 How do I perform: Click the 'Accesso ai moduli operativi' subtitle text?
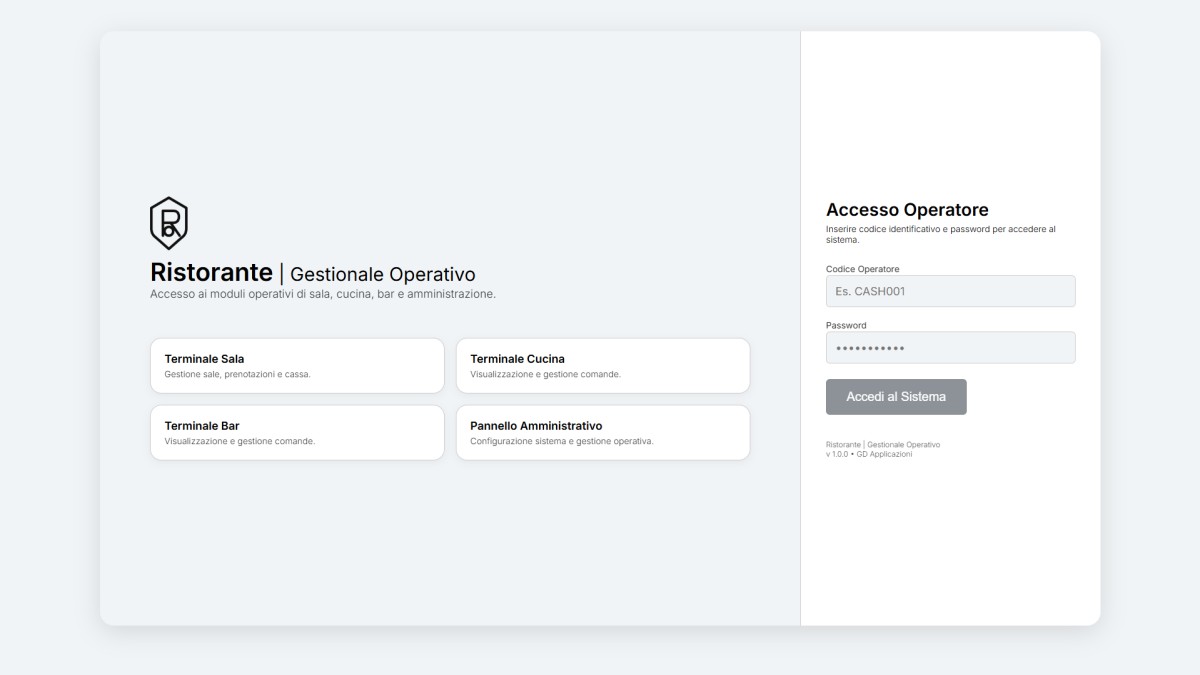click(x=323, y=294)
